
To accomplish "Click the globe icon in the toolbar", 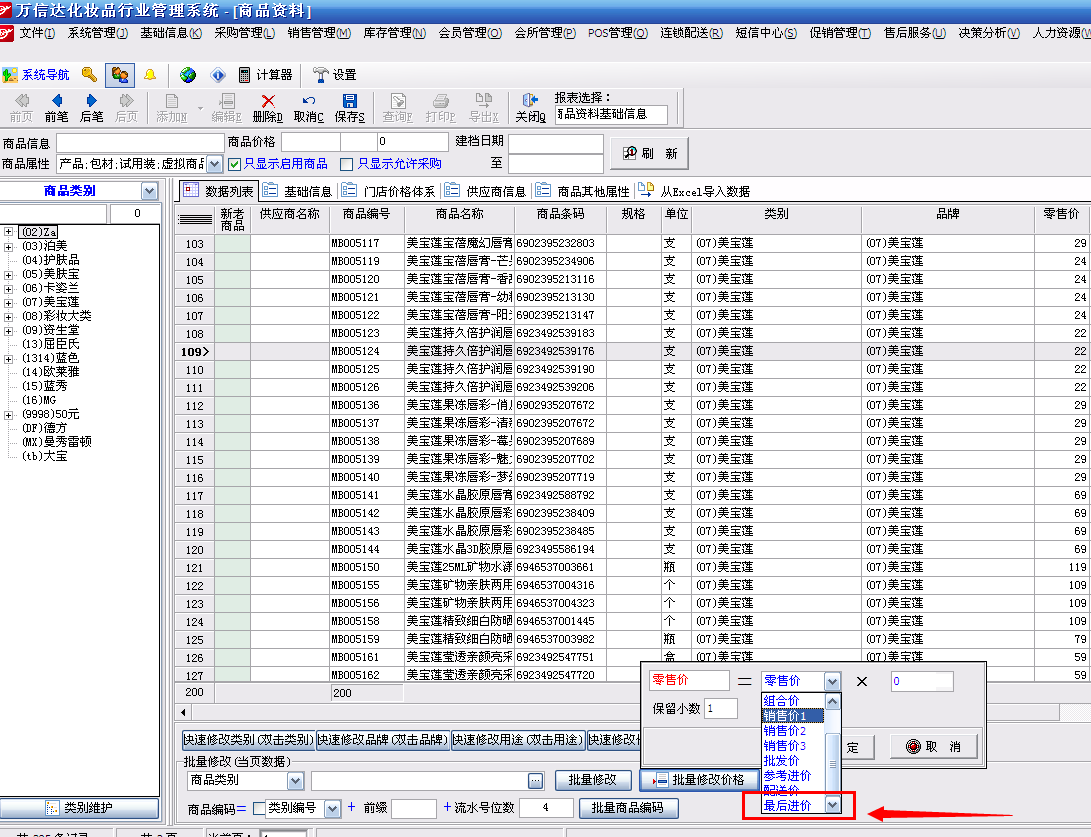I will click(188, 74).
